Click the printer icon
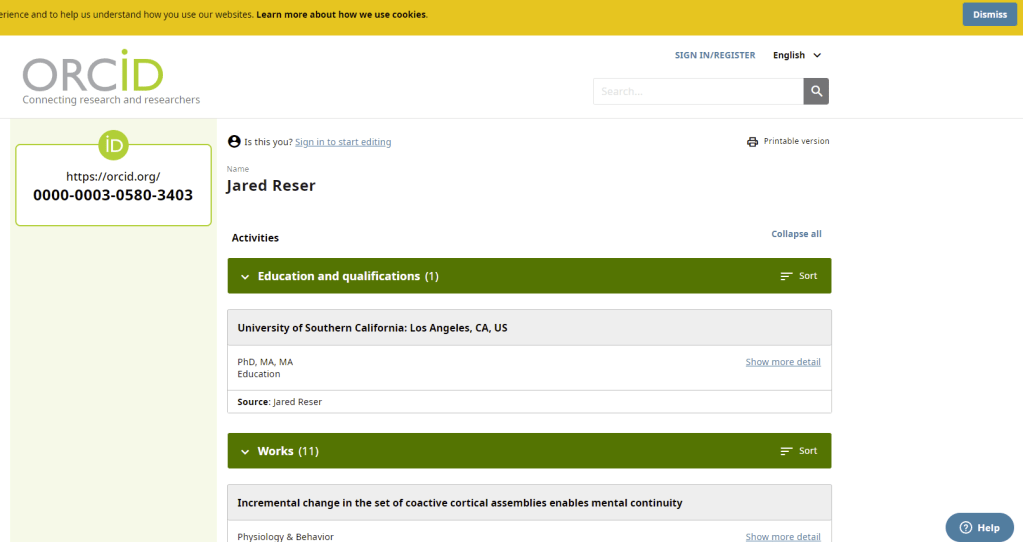Image resolution: width=1023 pixels, height=542 pixels. pos(752,142)
